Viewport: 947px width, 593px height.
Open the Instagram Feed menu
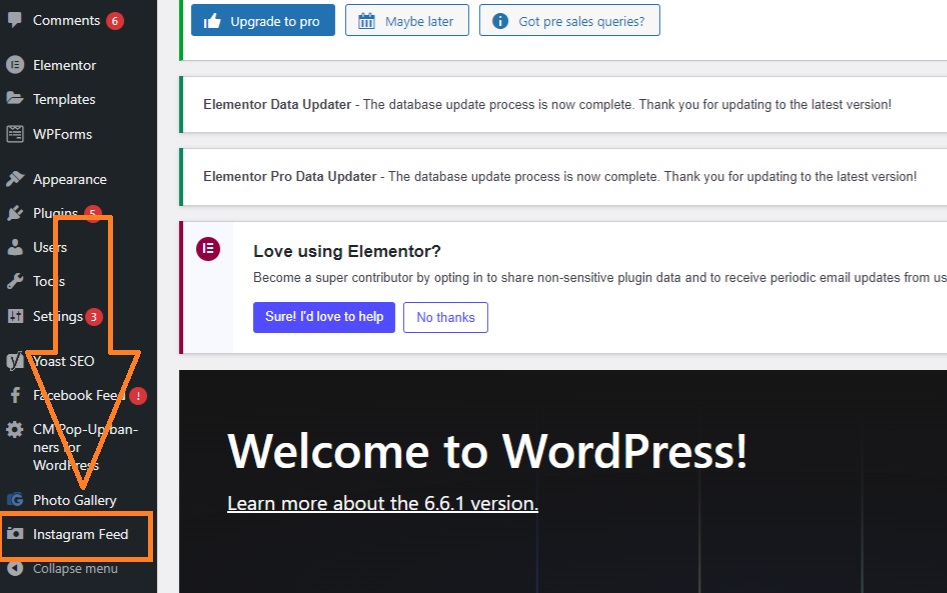pyautogui.click(x=79, y=534)
